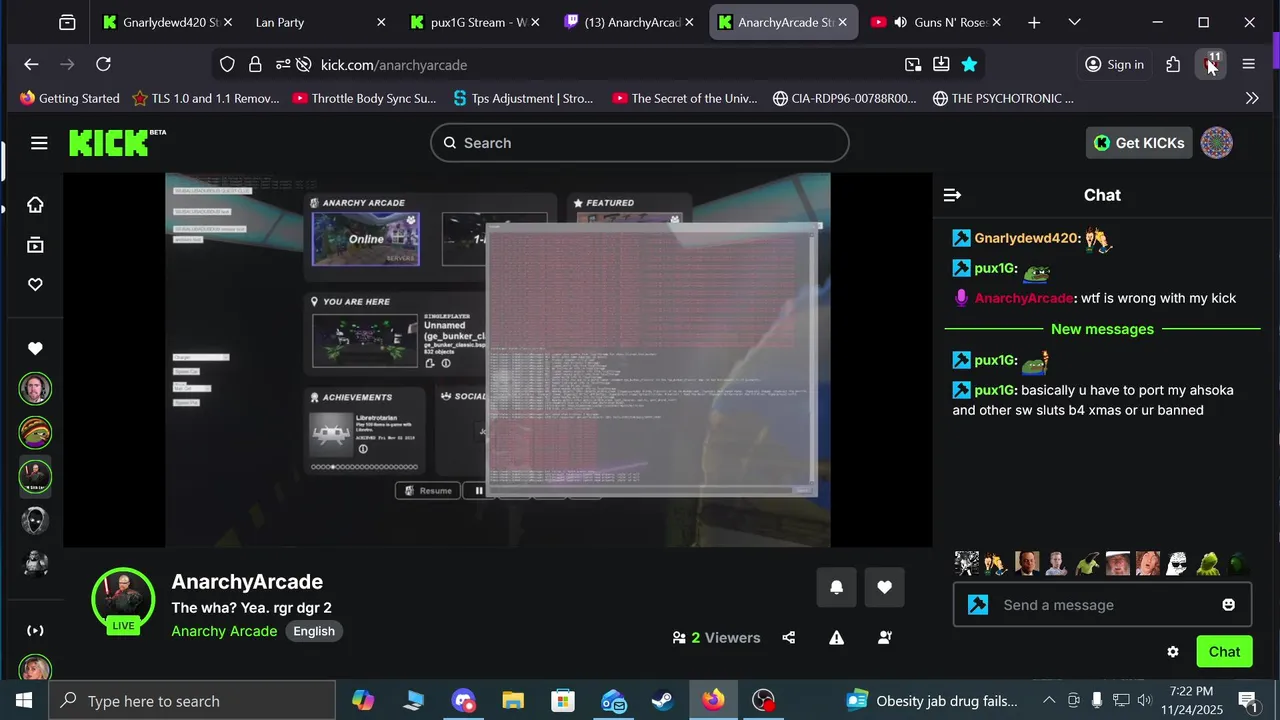The image size is (1280, 720).
Task: Open the Firefox application menu
Action: (x=1248, y=64)
